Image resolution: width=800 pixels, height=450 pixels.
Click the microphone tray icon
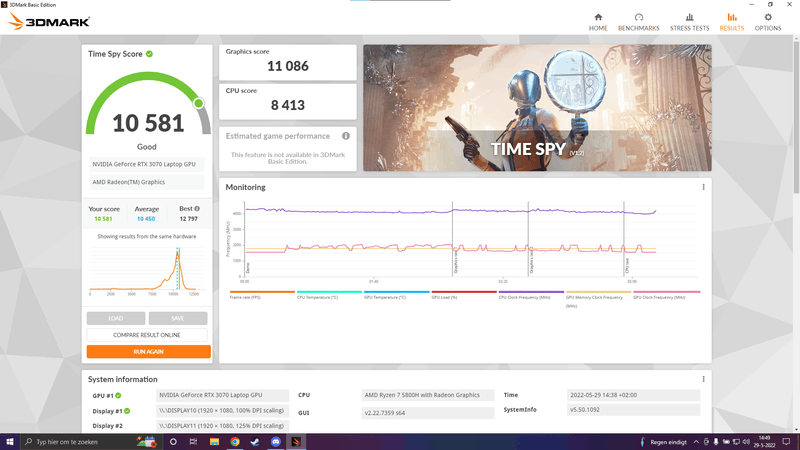tap(716, 442)
